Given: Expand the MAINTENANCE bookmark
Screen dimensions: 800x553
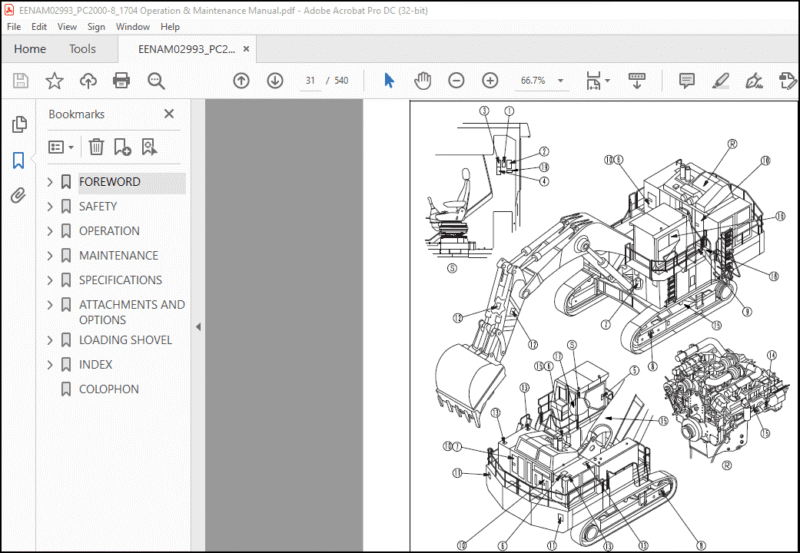Looking at the screenshot, I should click(50, 256).
